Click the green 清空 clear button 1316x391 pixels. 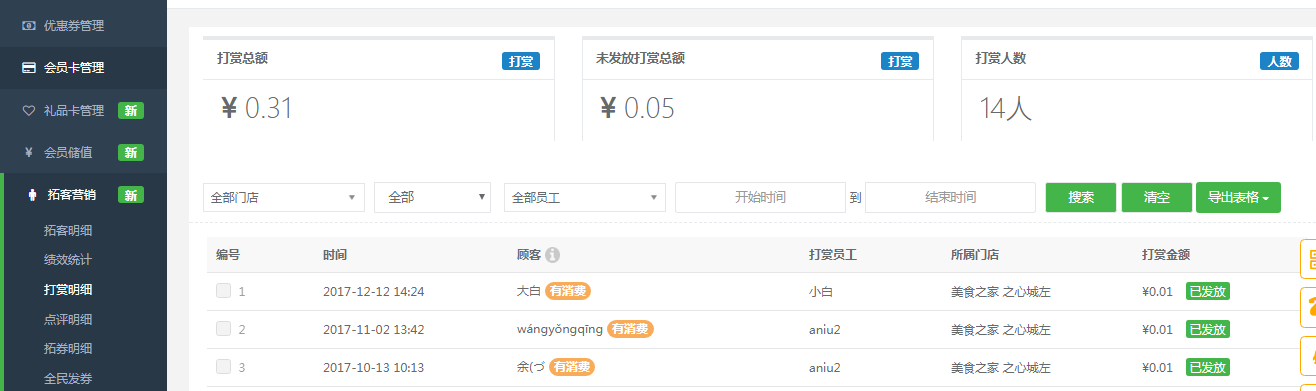1157,197
